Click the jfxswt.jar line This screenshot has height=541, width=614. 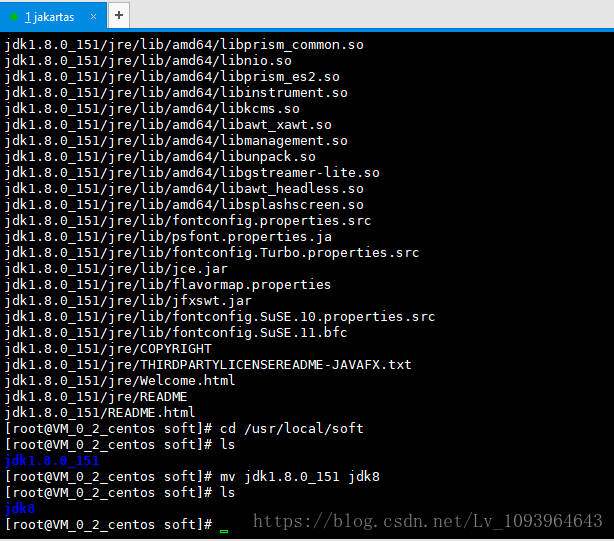128,301
